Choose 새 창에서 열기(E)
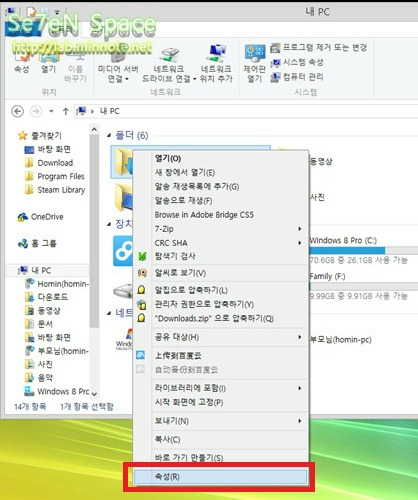 coord(220,173)
